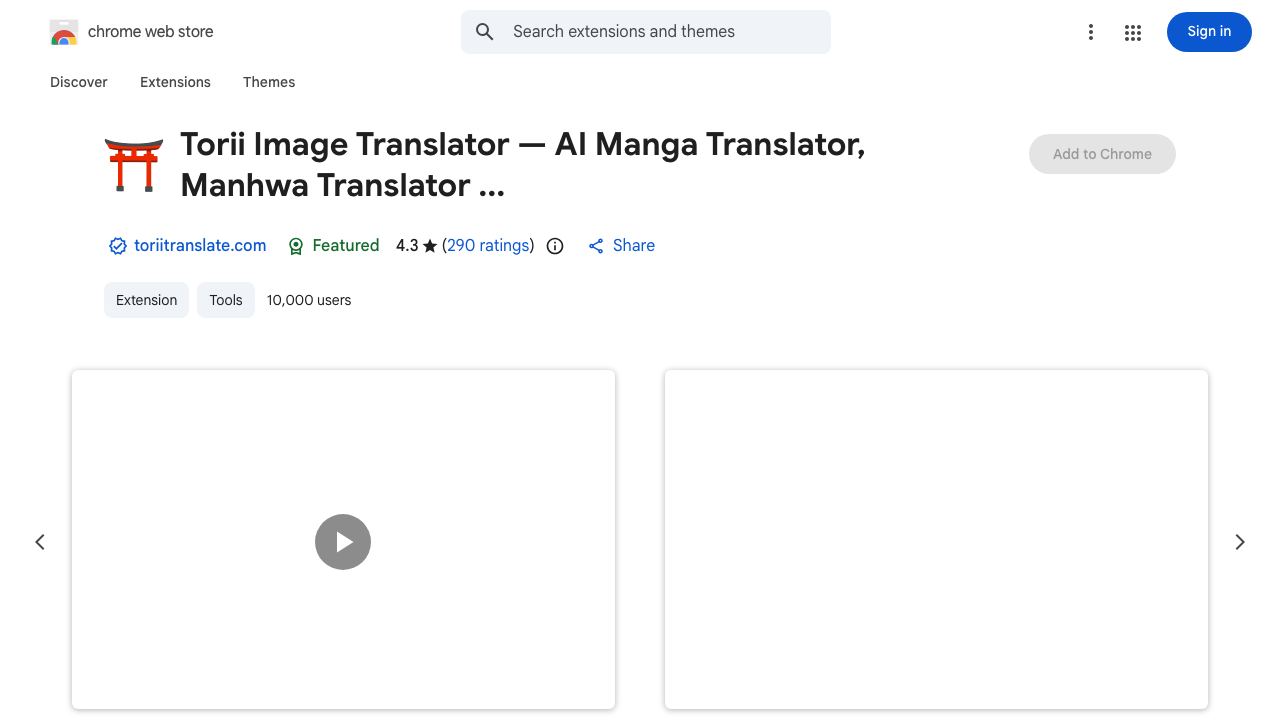The height and width of the screenshot is (720, 1280).
Task: Play the extension preview video
Action: 343,542
